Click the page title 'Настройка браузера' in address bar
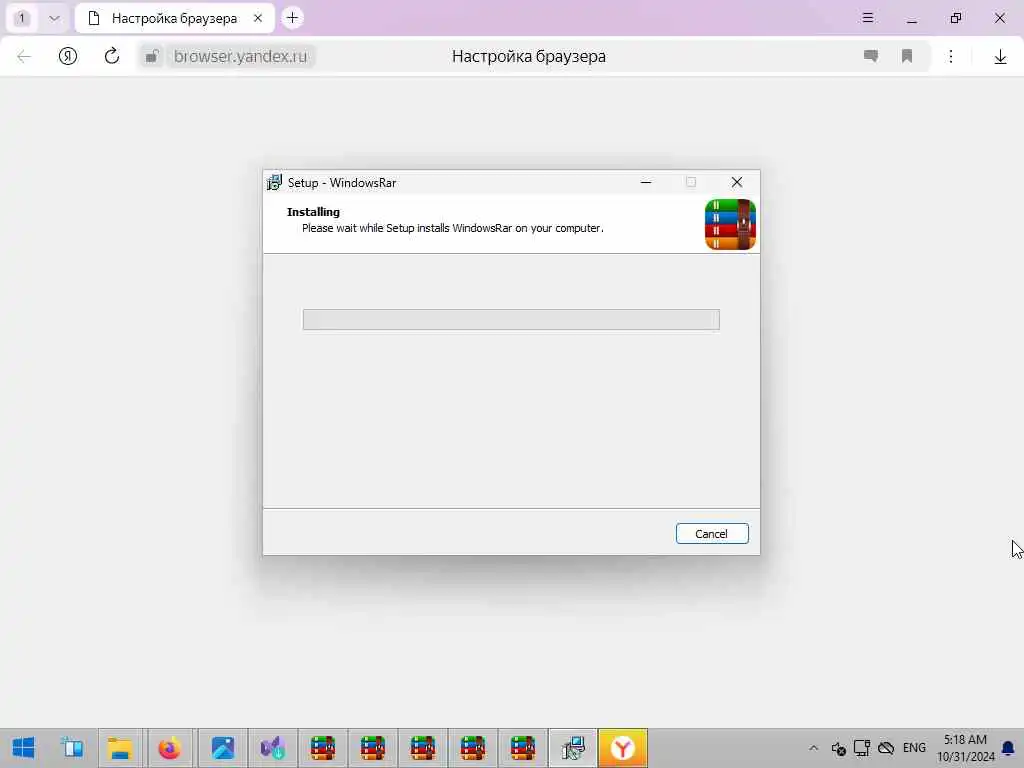This screenshot has width=1024, height=768. click(529, 56)
